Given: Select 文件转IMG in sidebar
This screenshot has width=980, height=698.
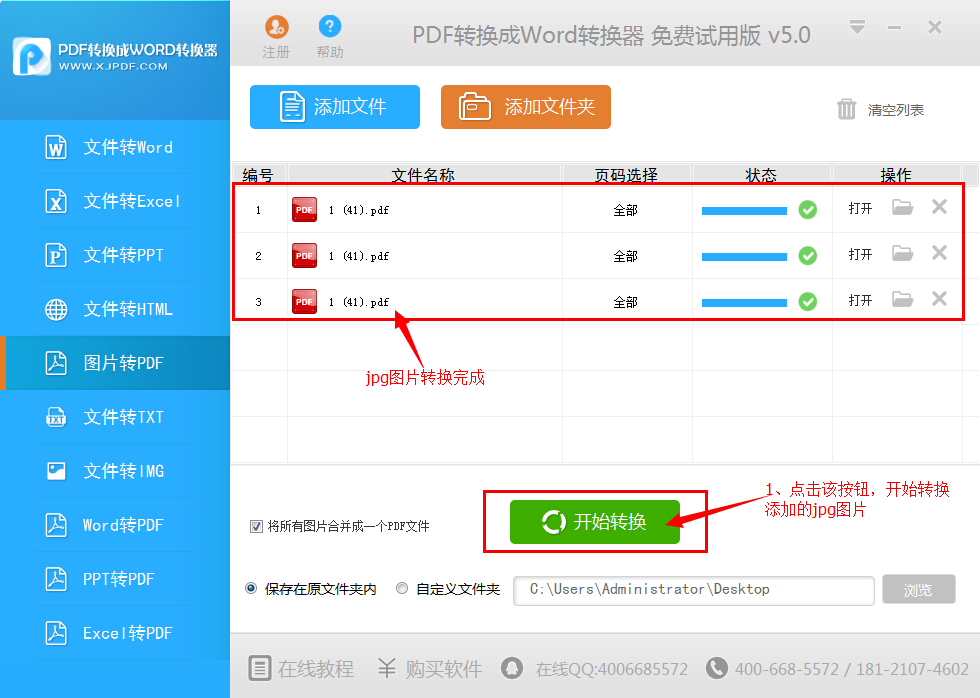Looking at the screenshot, I should click(x=115, y=471).
